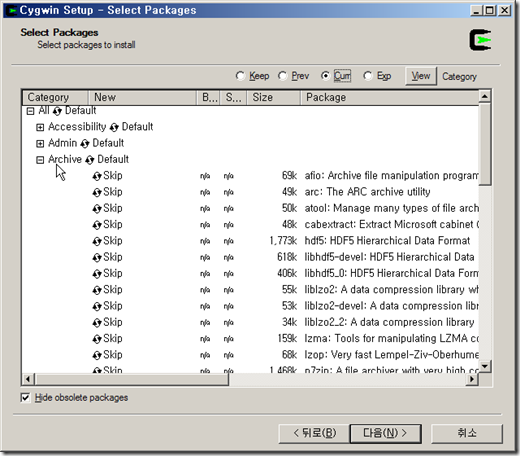Click the Cygwin logo in the header
The width and height of the screenshot is (520, 456).
pyautogui.click(x=480, y=40)
